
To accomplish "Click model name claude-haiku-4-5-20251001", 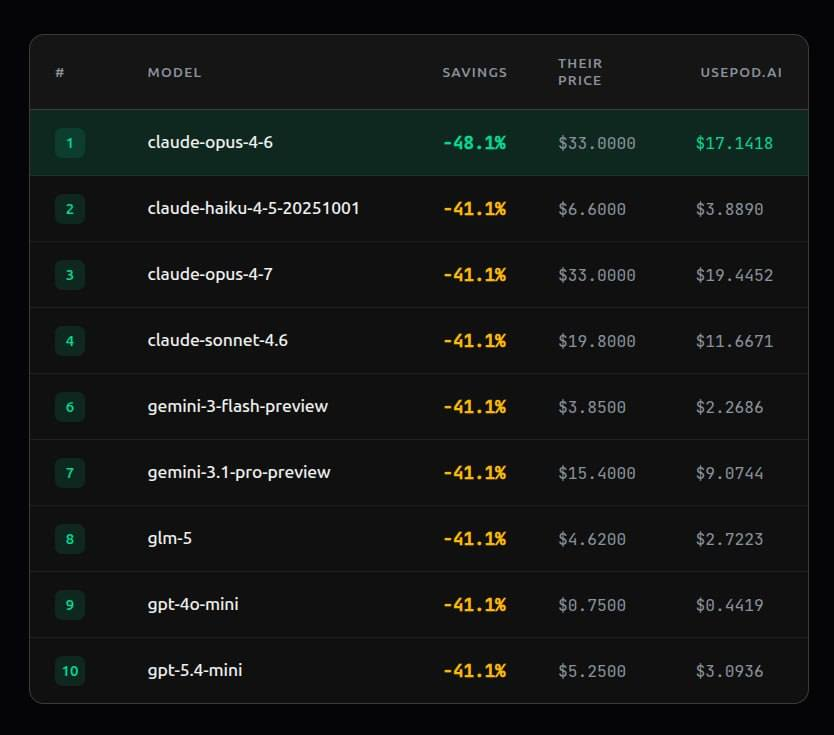I will [253, 208].
